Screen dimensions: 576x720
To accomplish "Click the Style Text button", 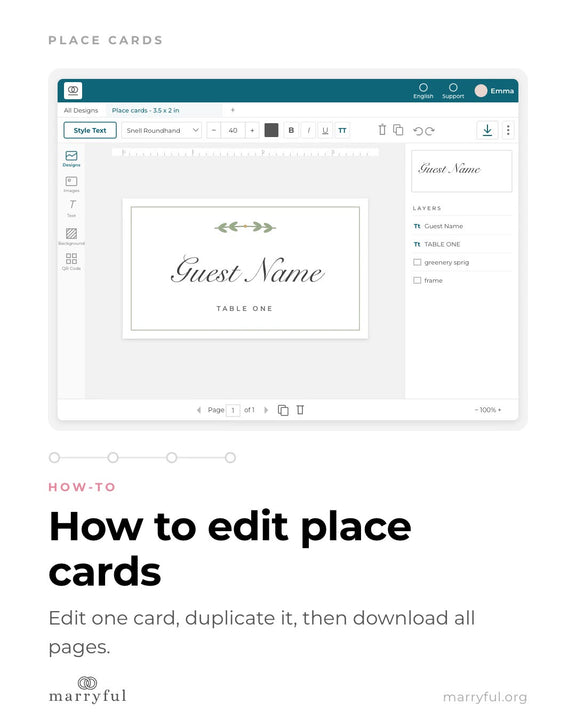I will click(x=90, y=130).
